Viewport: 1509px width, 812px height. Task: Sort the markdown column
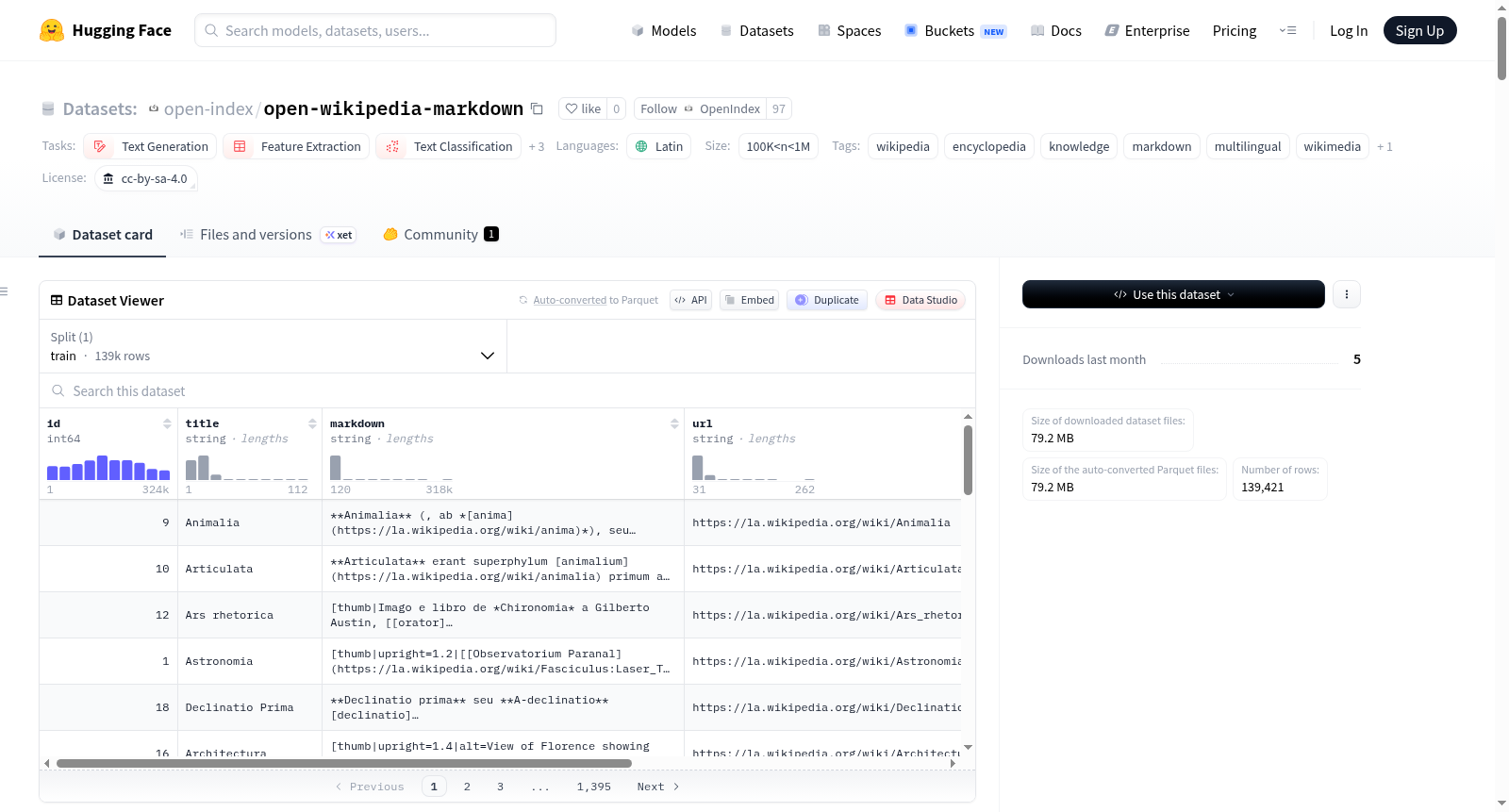coord(674,423)
